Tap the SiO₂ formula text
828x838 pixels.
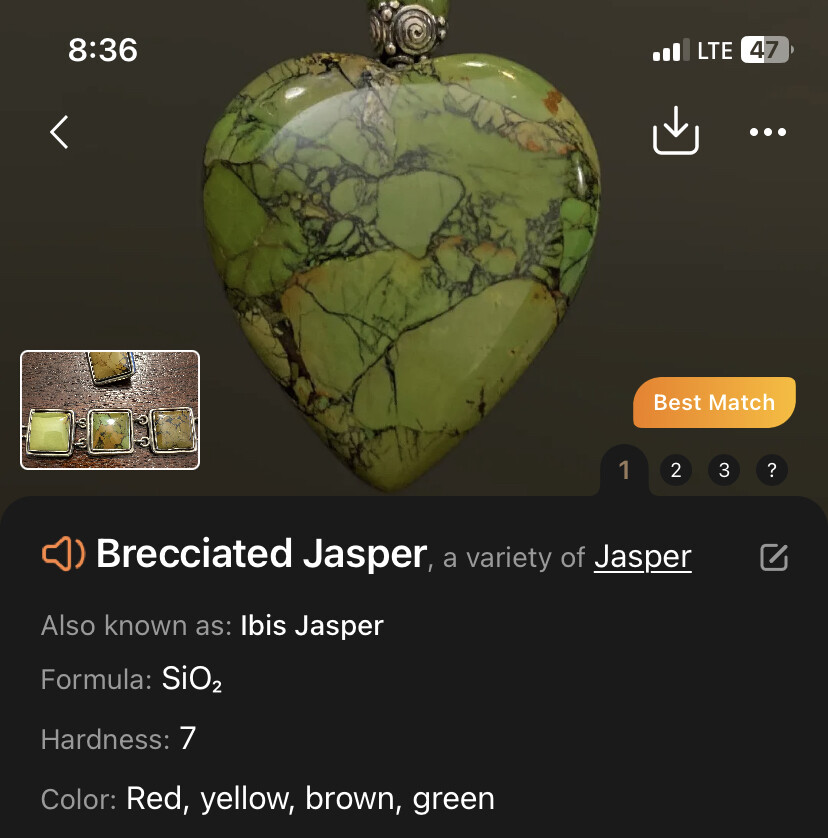(192, 679)
